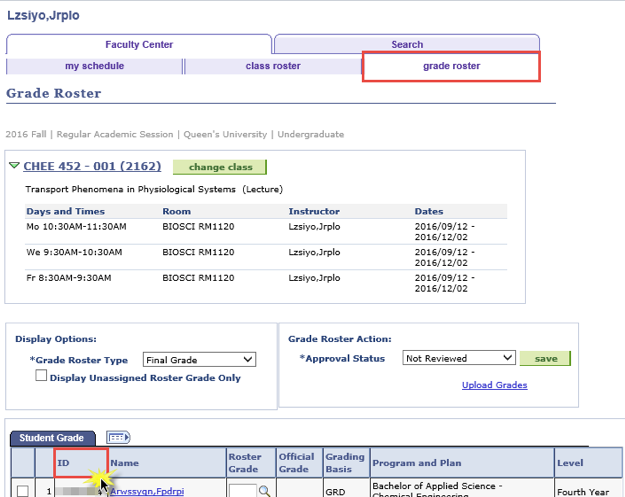Click the save button
Screen dimensions: 625x497
[546, 358]
